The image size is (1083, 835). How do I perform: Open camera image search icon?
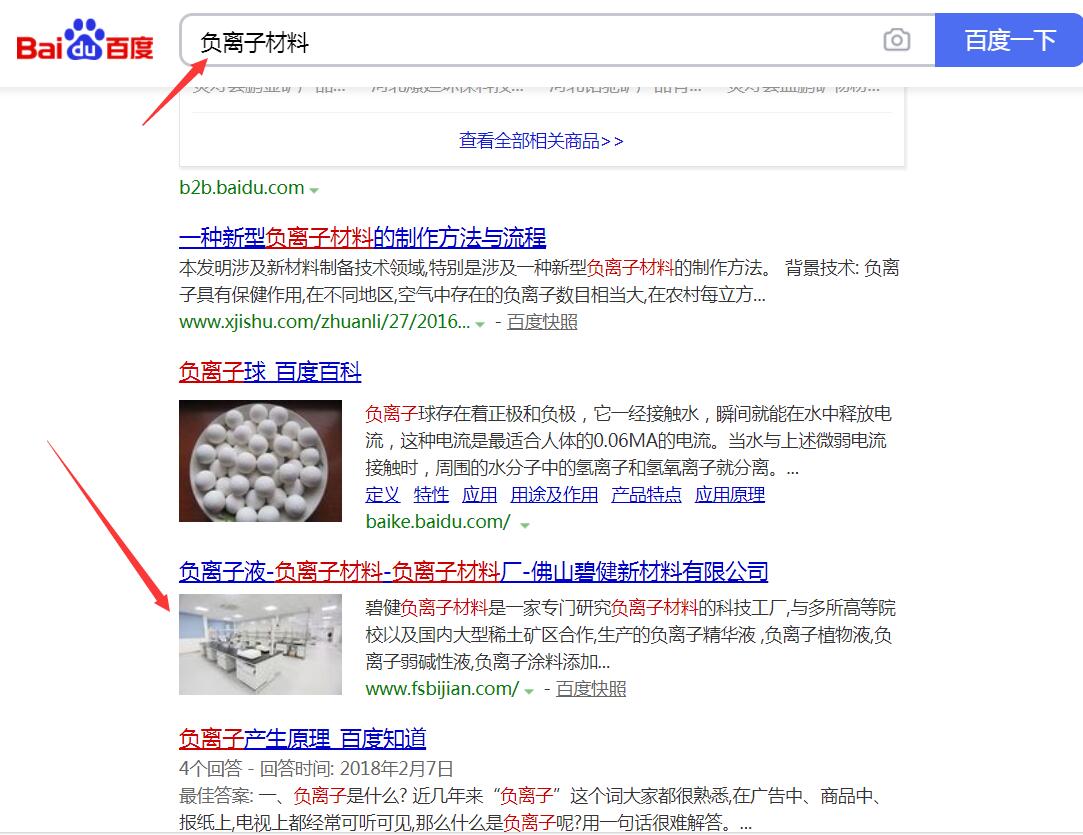coord(897,40)
